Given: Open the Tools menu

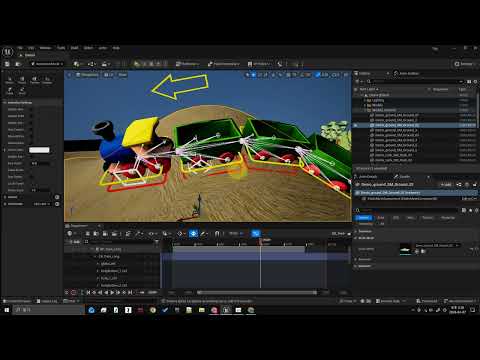Looking at the screenshot, I should click(x=61, y=48).
